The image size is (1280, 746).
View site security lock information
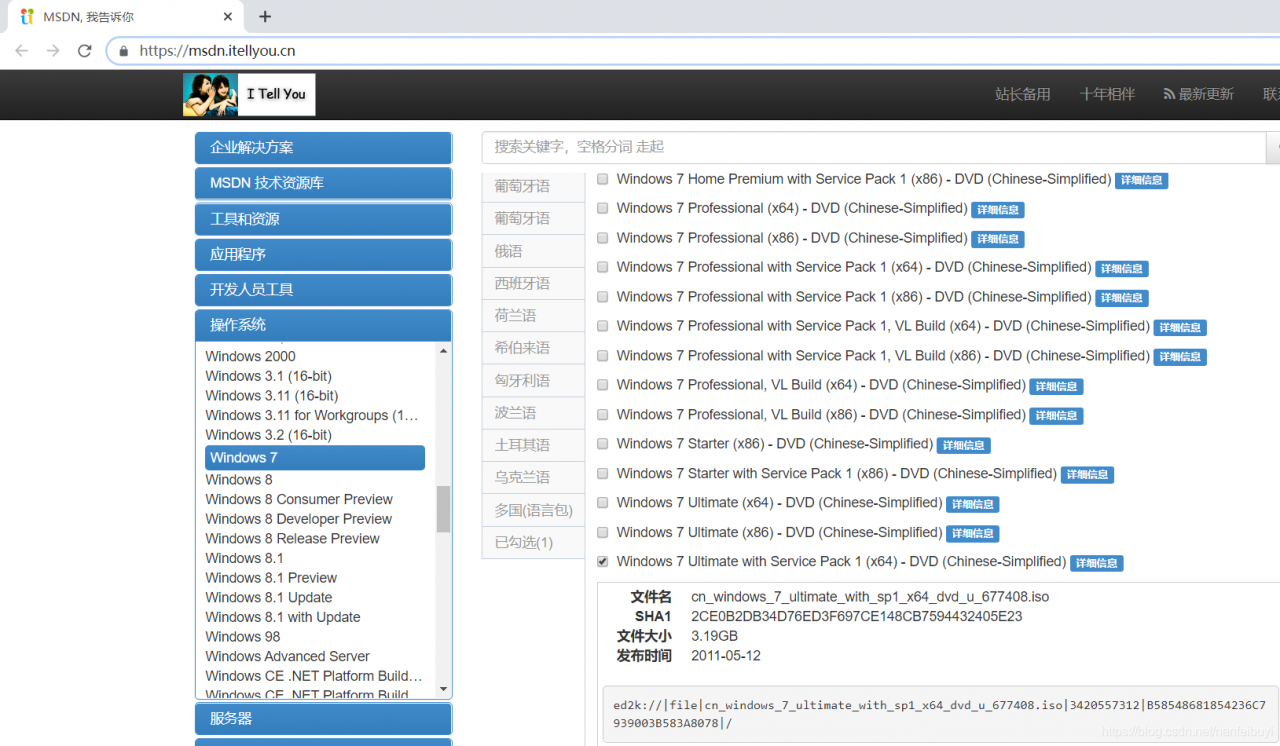point(124,51)
